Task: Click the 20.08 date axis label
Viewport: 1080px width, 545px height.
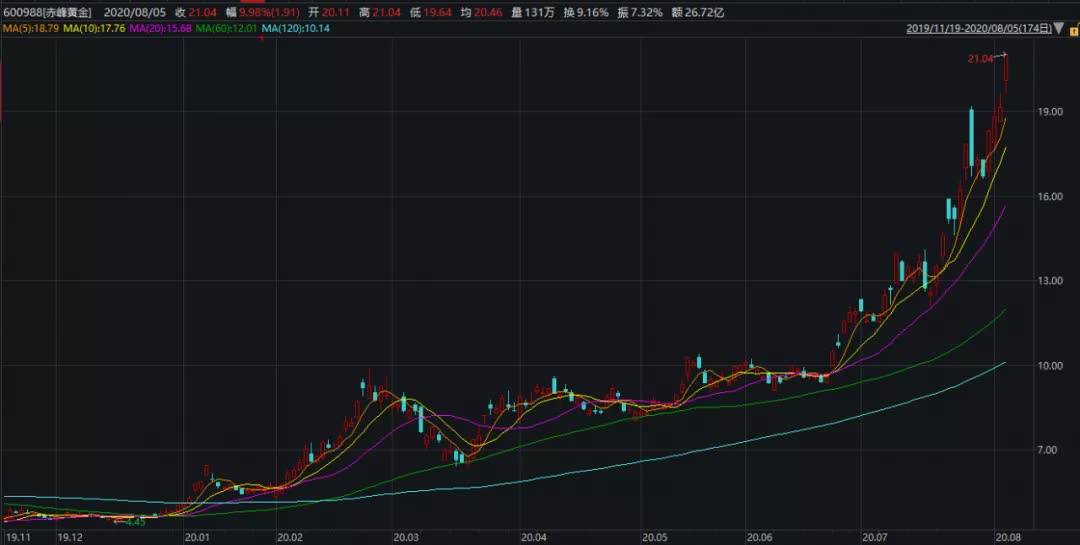Action: [x=1007, y=536]
